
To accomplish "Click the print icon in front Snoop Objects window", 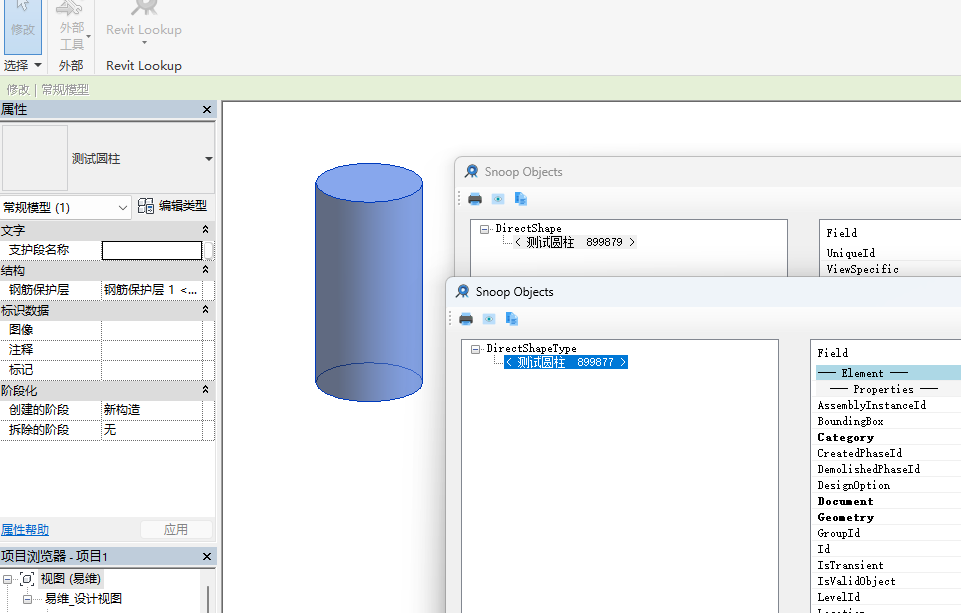I will coord(466,319).
